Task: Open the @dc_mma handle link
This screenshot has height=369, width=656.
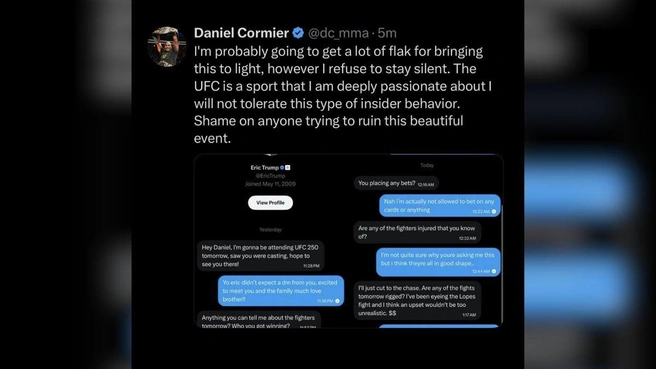Action: [x=338, y=33]
